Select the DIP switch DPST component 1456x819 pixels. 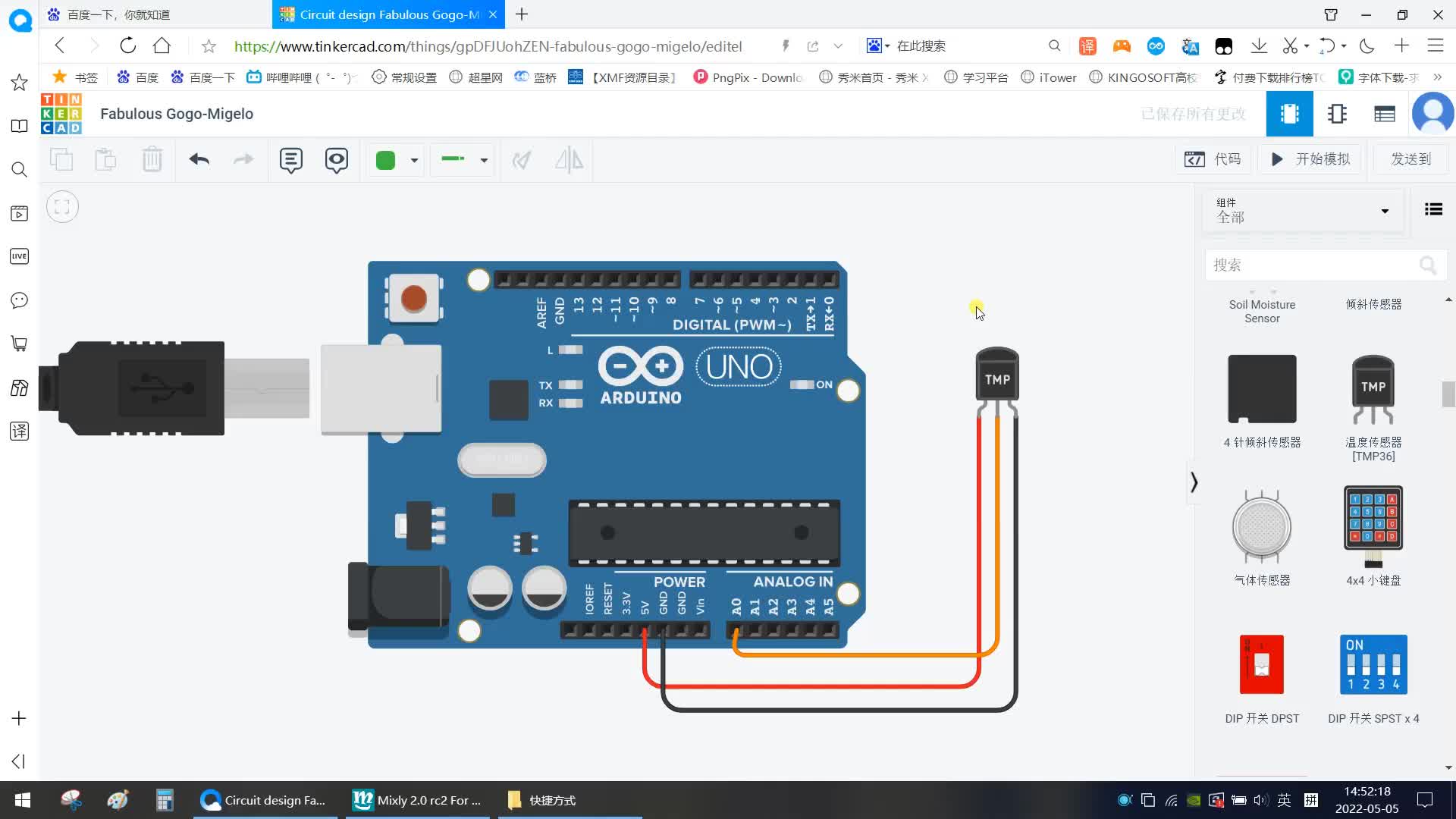[x=1262, y=679]
